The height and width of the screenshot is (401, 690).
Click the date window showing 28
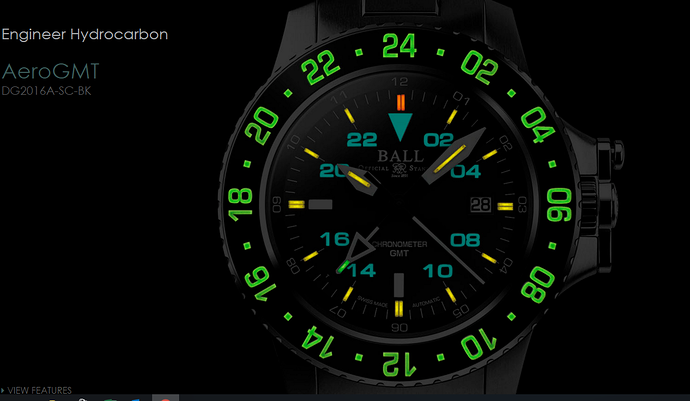[481, 205]
